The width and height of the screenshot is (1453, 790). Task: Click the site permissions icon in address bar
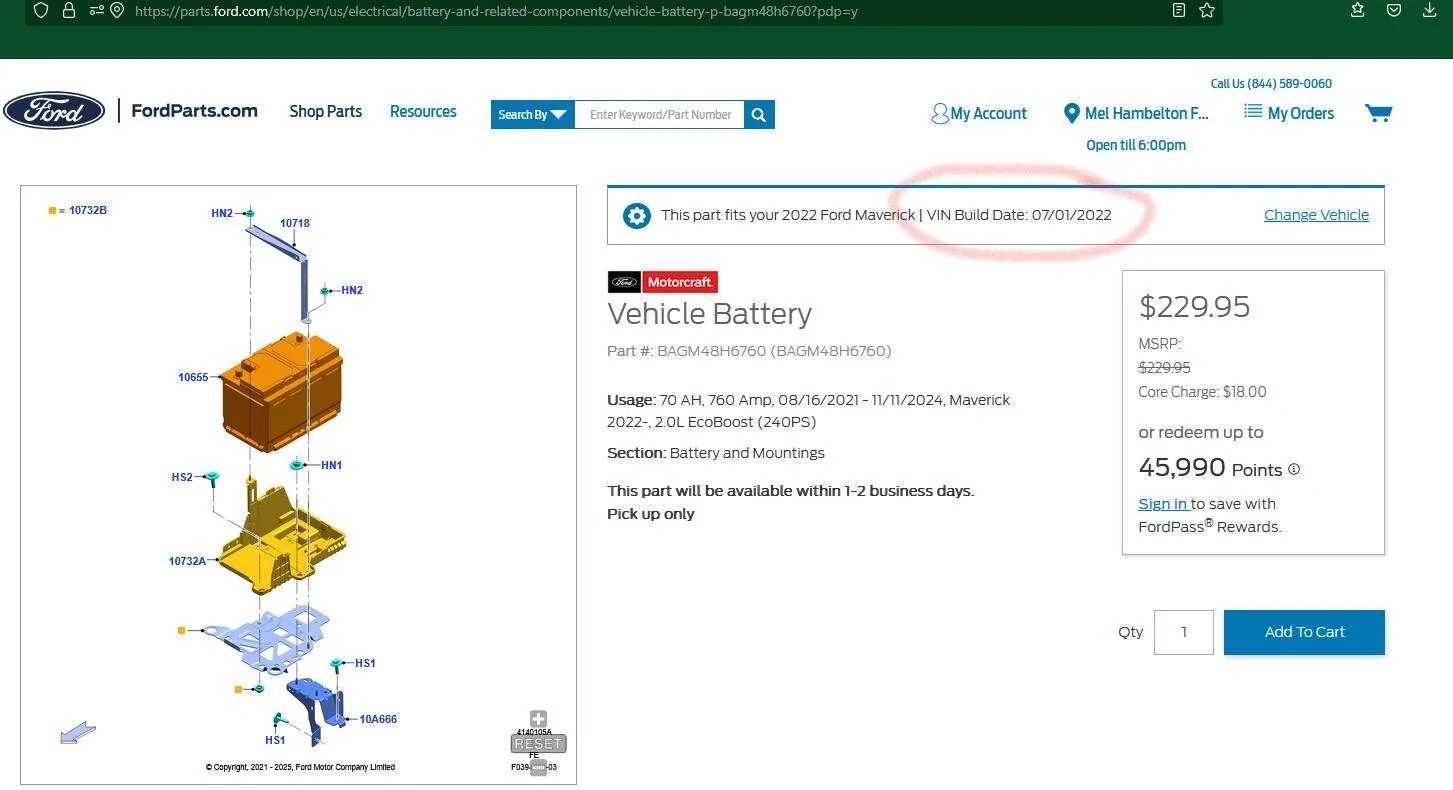(96, 10)
